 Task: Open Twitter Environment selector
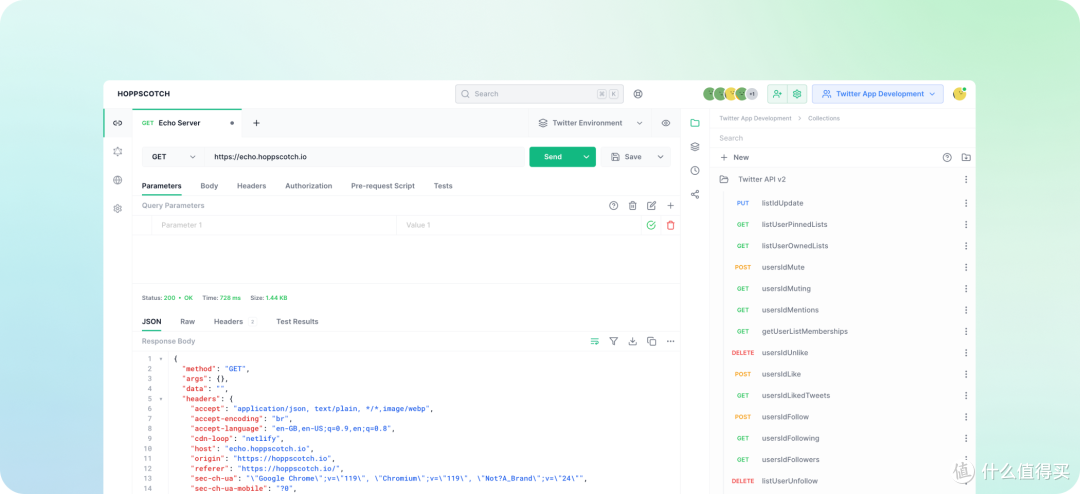click(590, 123)
